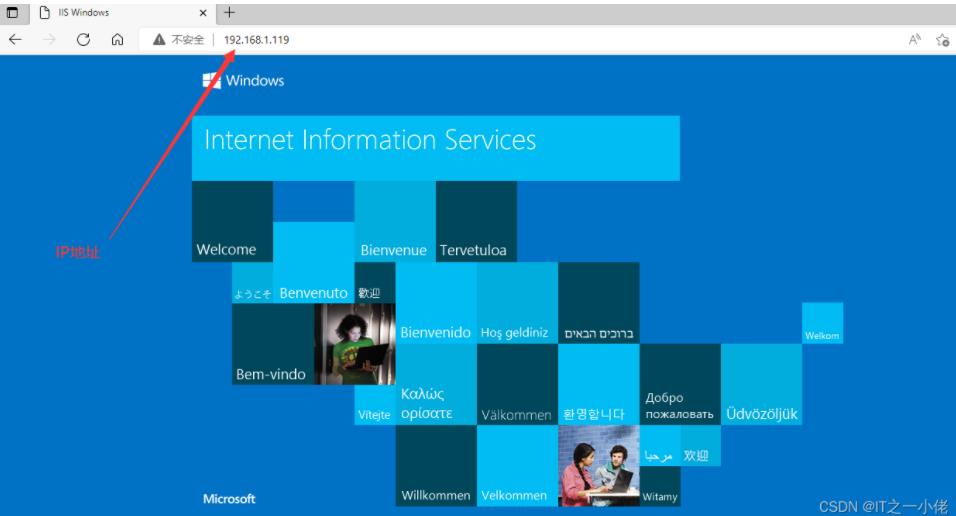Click the Καλώς ορίσατε tile
956x516 pixels.
[x=436, y=384]
